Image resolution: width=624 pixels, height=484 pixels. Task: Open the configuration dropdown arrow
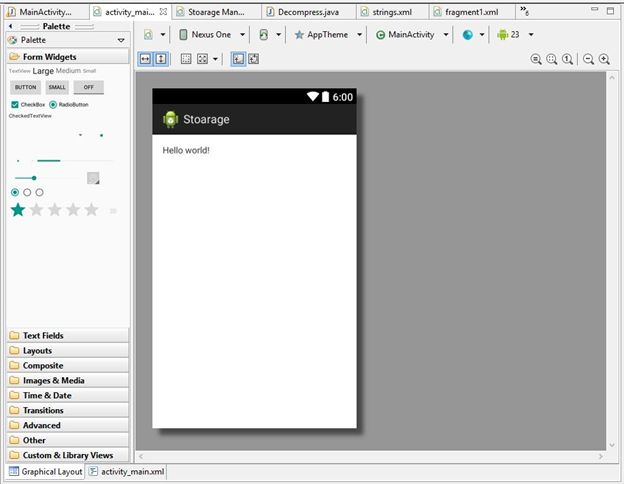[x=163, y=35]
